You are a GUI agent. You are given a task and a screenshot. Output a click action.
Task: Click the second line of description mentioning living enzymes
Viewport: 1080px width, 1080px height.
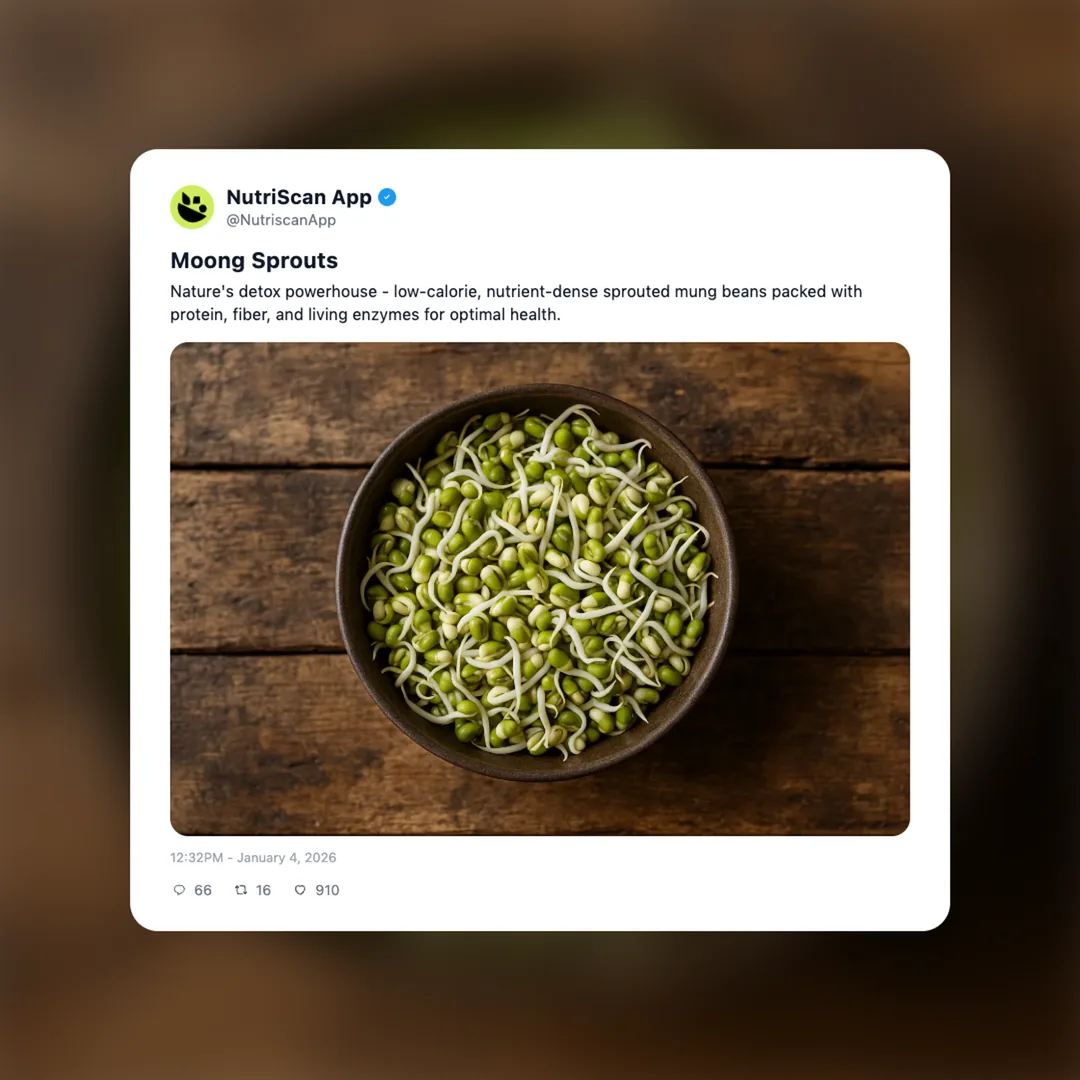pos(365,315)
